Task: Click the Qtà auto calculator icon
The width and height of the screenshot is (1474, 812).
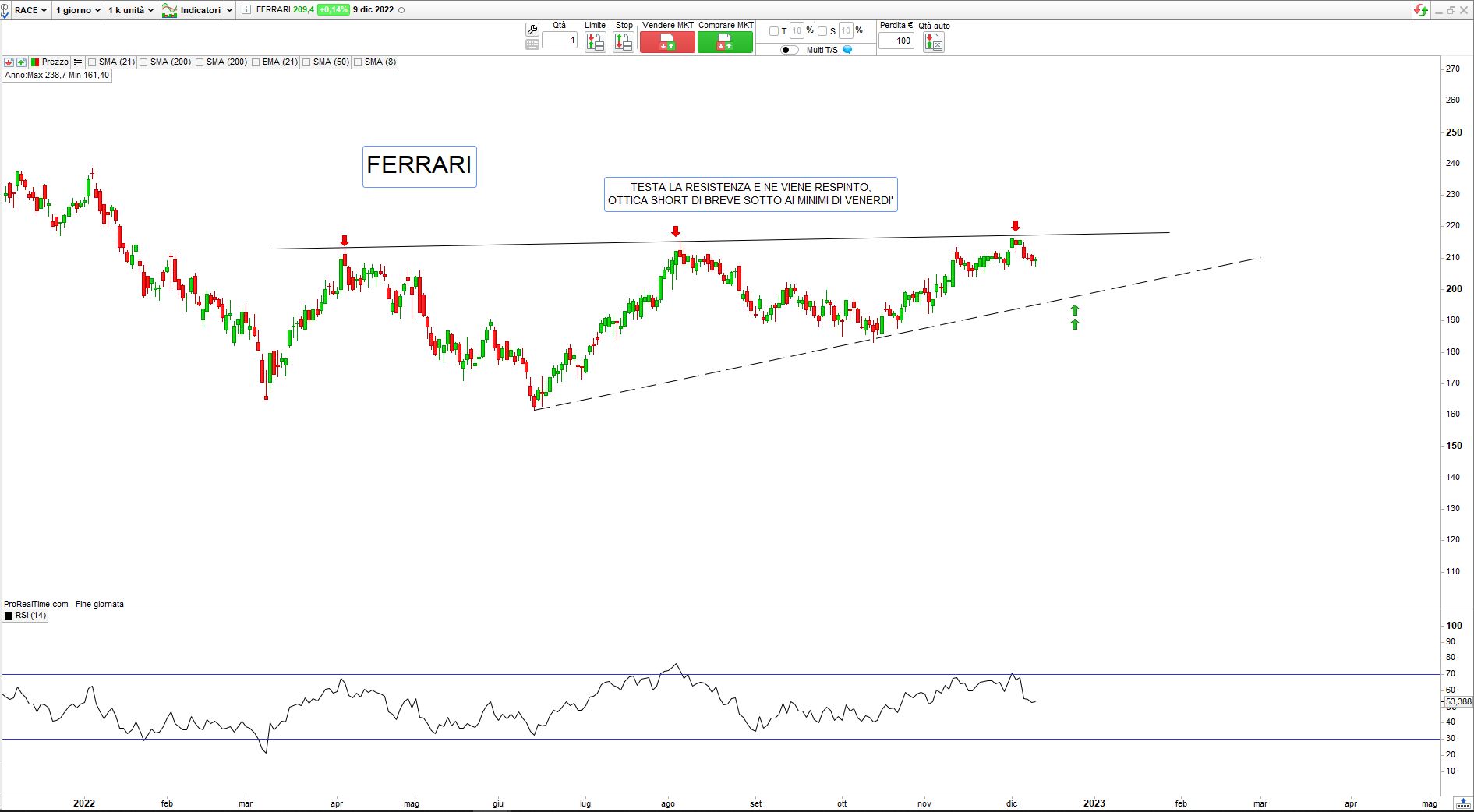Action: 933,42
